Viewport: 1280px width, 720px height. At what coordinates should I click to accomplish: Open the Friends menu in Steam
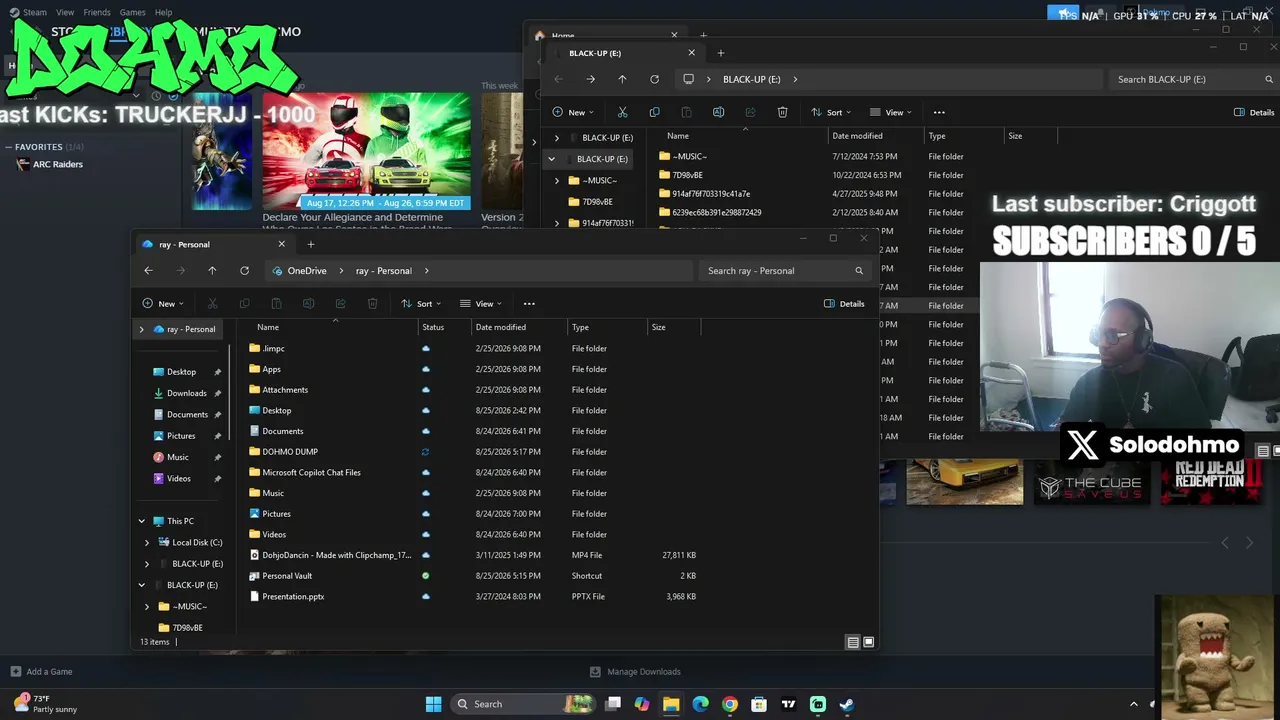(x=97, y=12)
